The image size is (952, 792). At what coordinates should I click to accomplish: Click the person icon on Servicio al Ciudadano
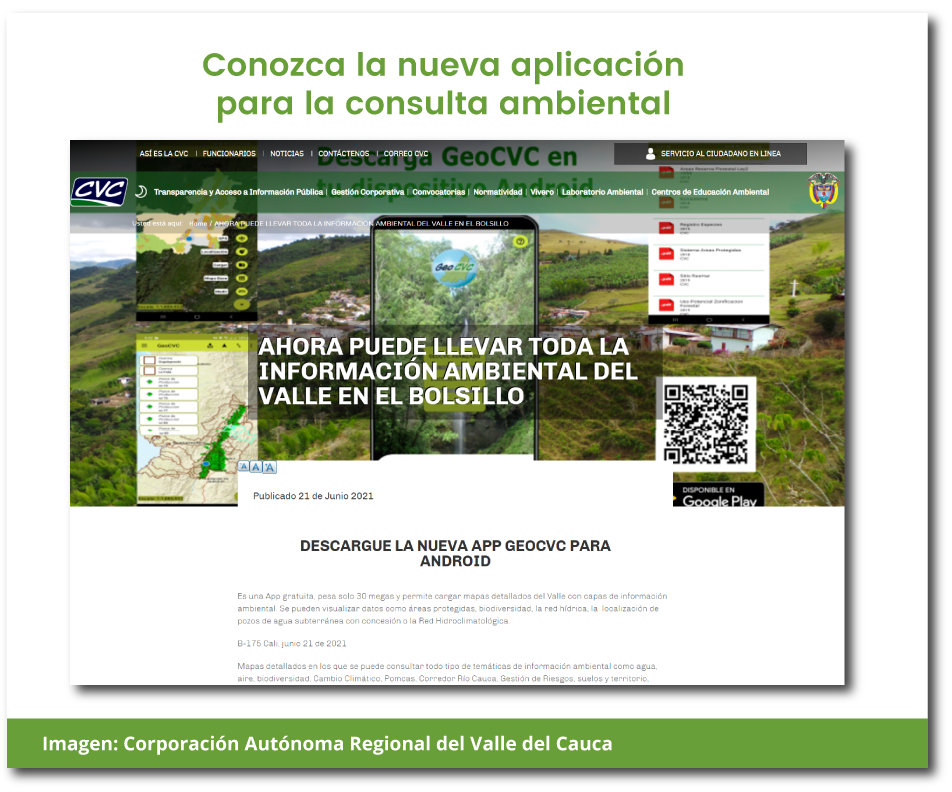[x=648, y=153]
